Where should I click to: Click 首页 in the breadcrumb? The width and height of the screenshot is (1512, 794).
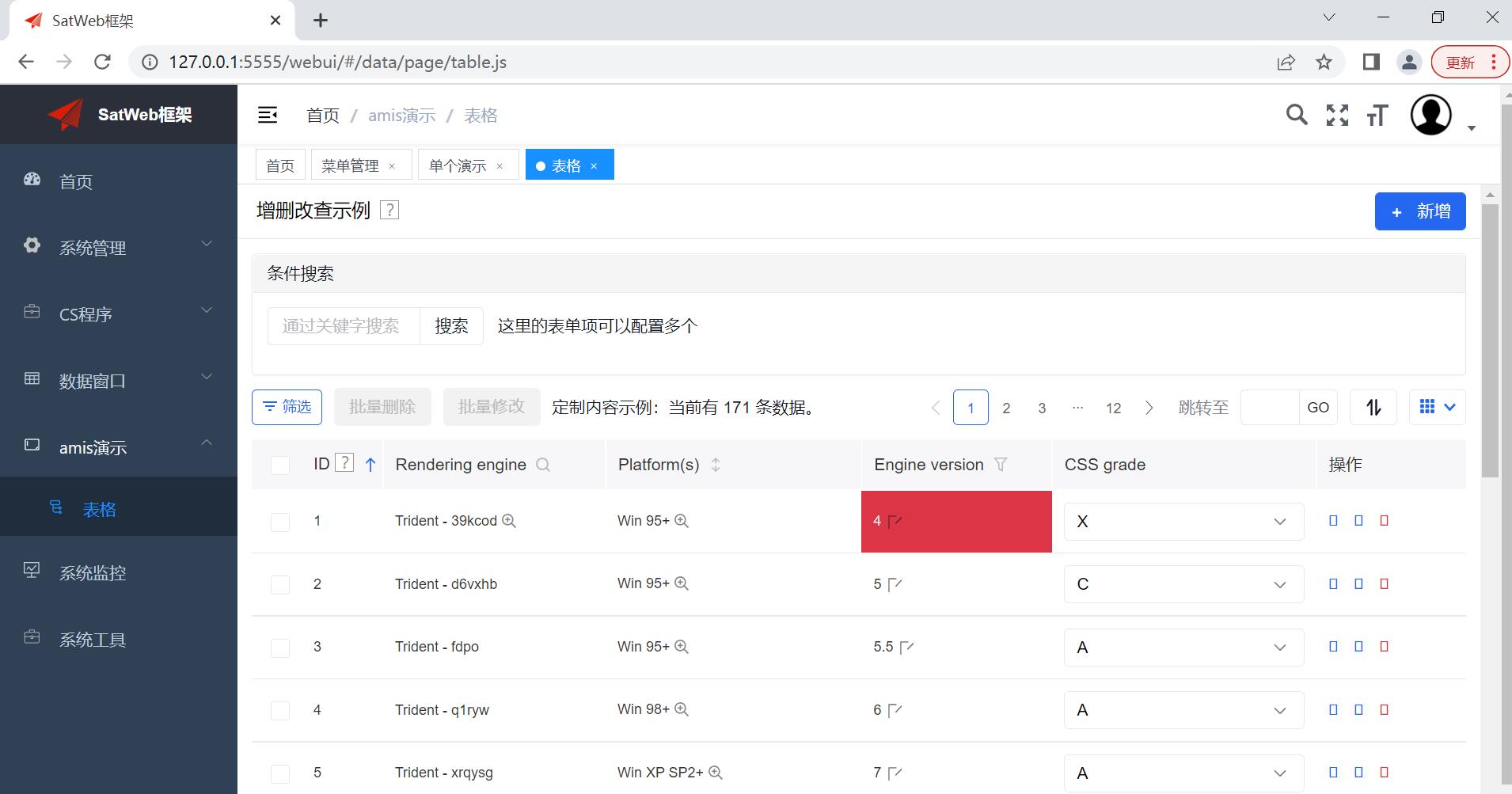coord(323,116)
